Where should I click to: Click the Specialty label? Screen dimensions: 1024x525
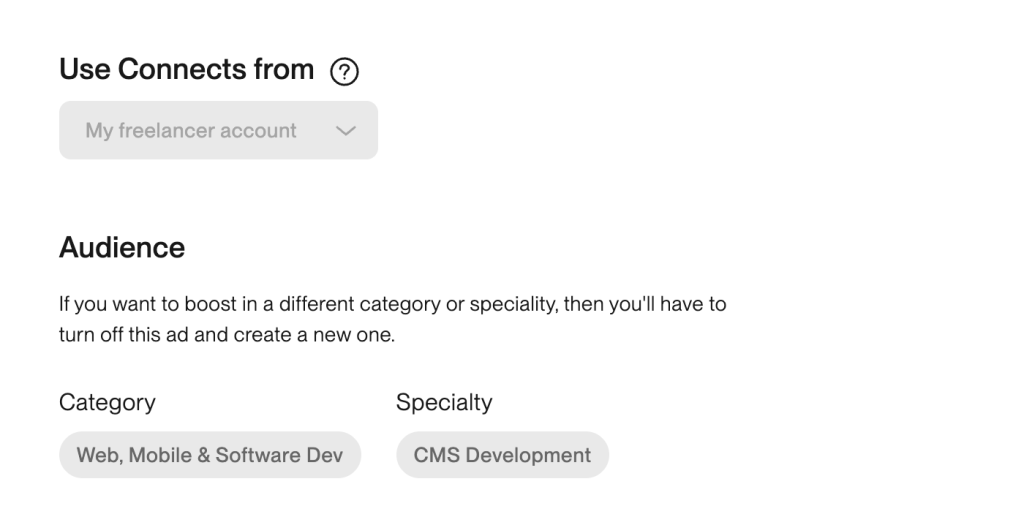[x=444, y=403]
